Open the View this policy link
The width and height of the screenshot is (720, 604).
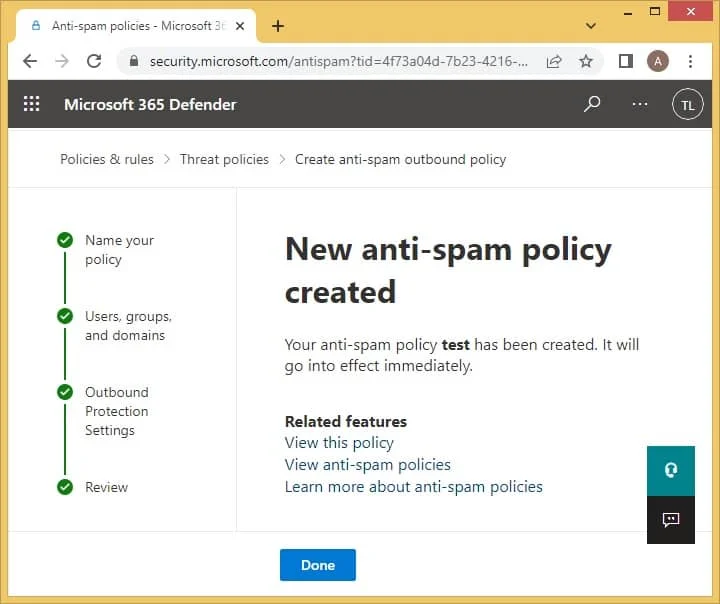(339, 443)
